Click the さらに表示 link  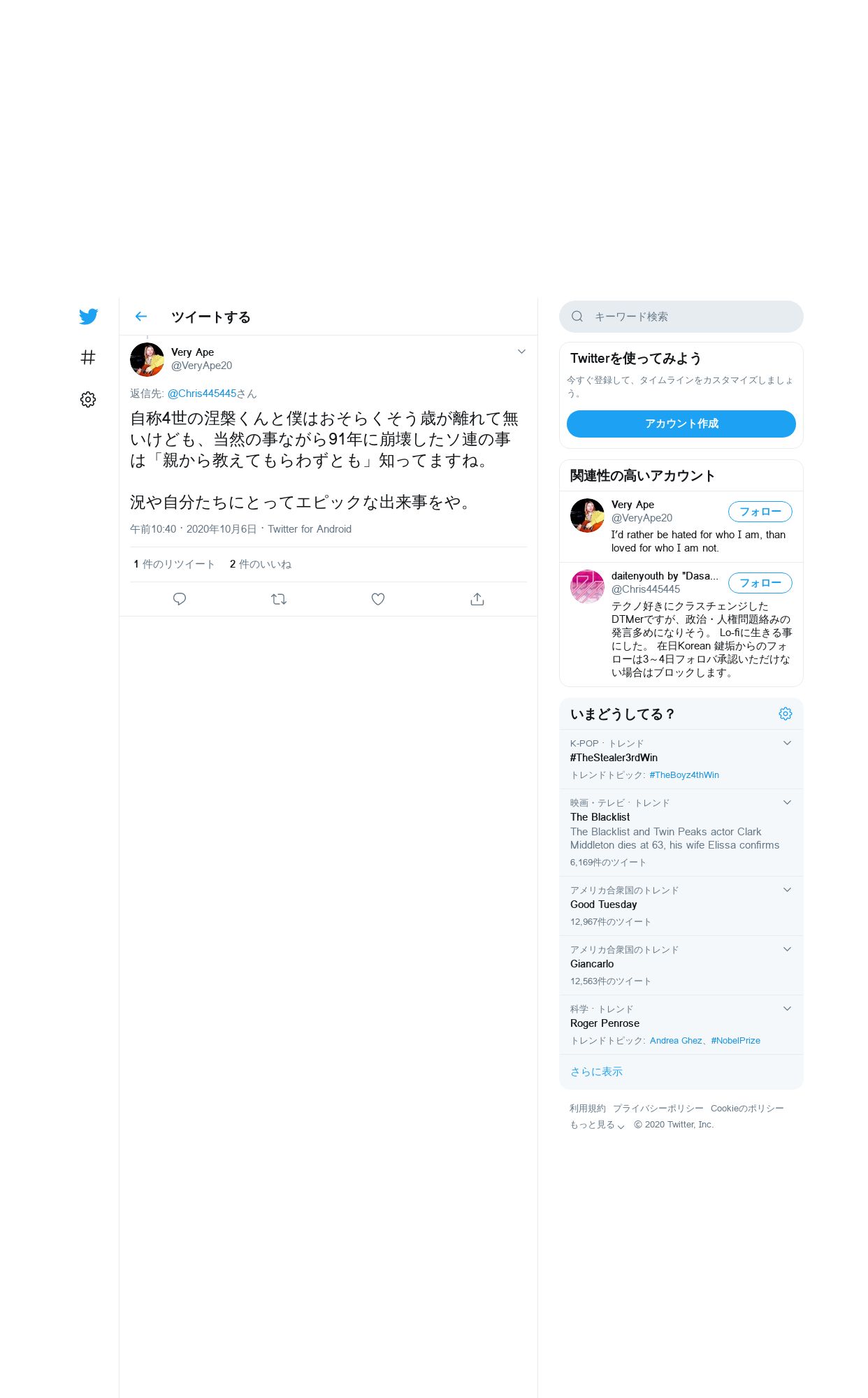pyautogui.click(x=596, y=1072)
